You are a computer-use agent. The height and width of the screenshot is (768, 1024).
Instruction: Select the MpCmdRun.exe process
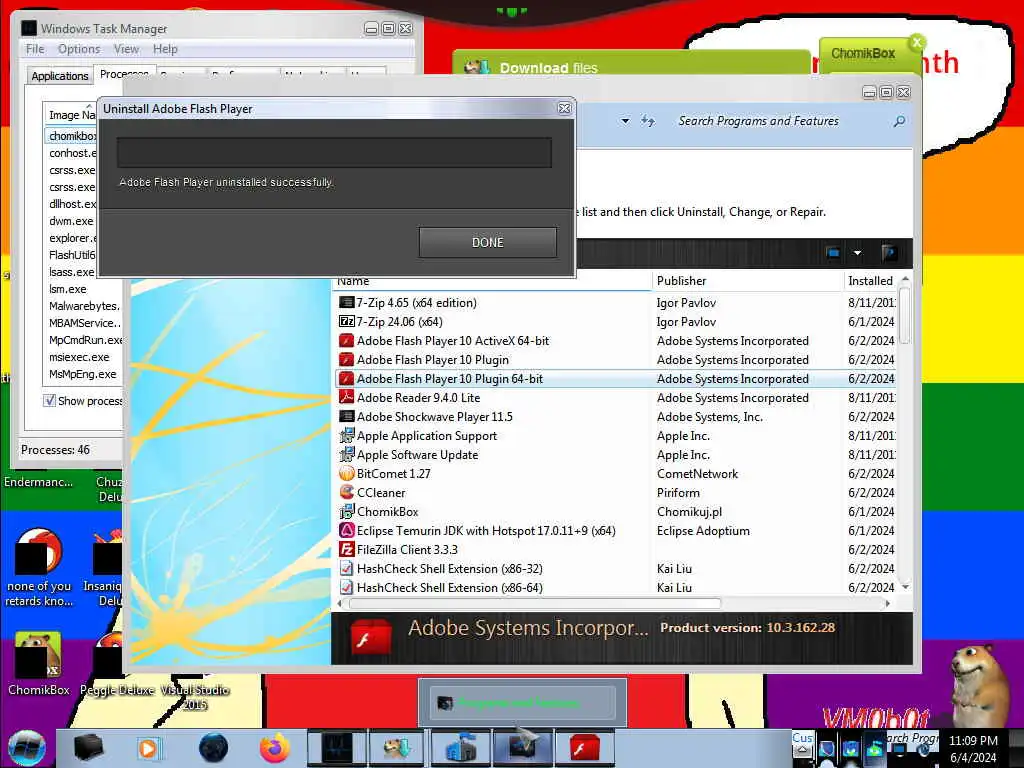point(86,340)
